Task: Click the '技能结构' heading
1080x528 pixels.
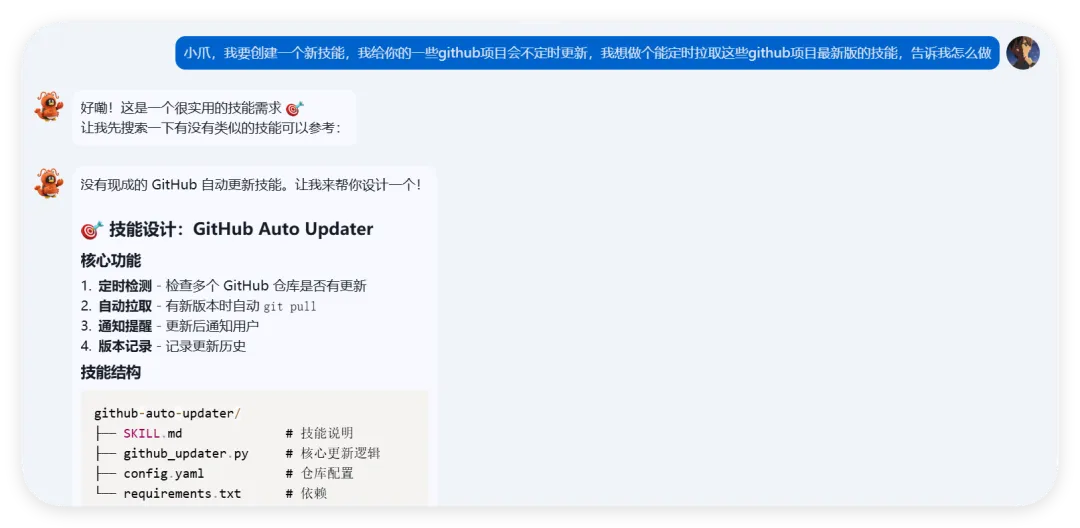Action: tap(110, 372)
